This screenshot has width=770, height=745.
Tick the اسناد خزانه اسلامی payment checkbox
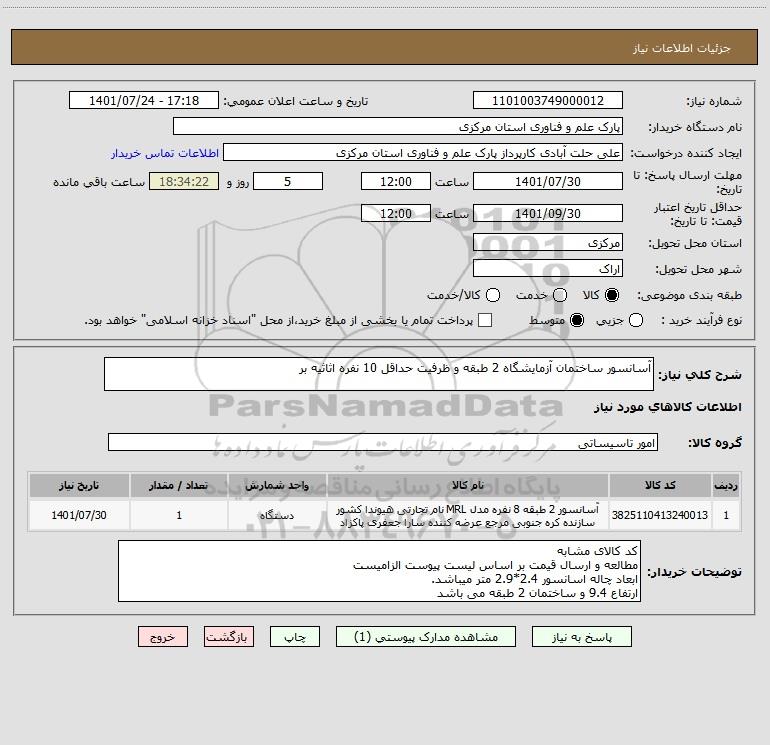click(x=485, y=320)
